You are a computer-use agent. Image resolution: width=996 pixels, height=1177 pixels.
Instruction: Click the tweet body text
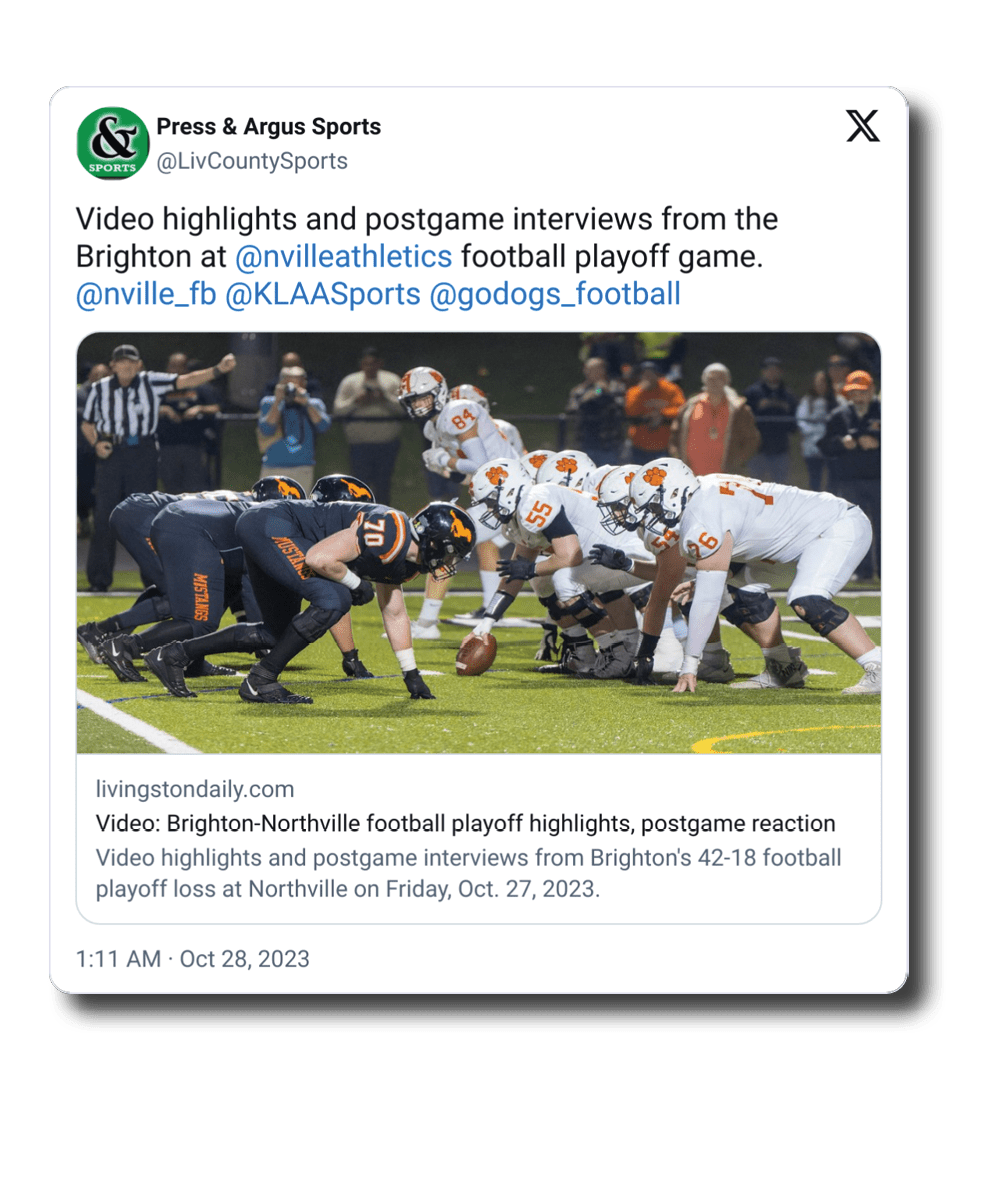pyautogui.click(x=427, y=257)
